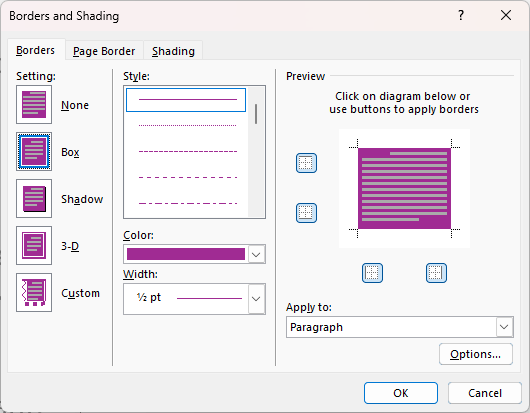Viewport: 530px width, 413px height.
Task: Close the Borders and Shading dialog
Action: [506, 15]
